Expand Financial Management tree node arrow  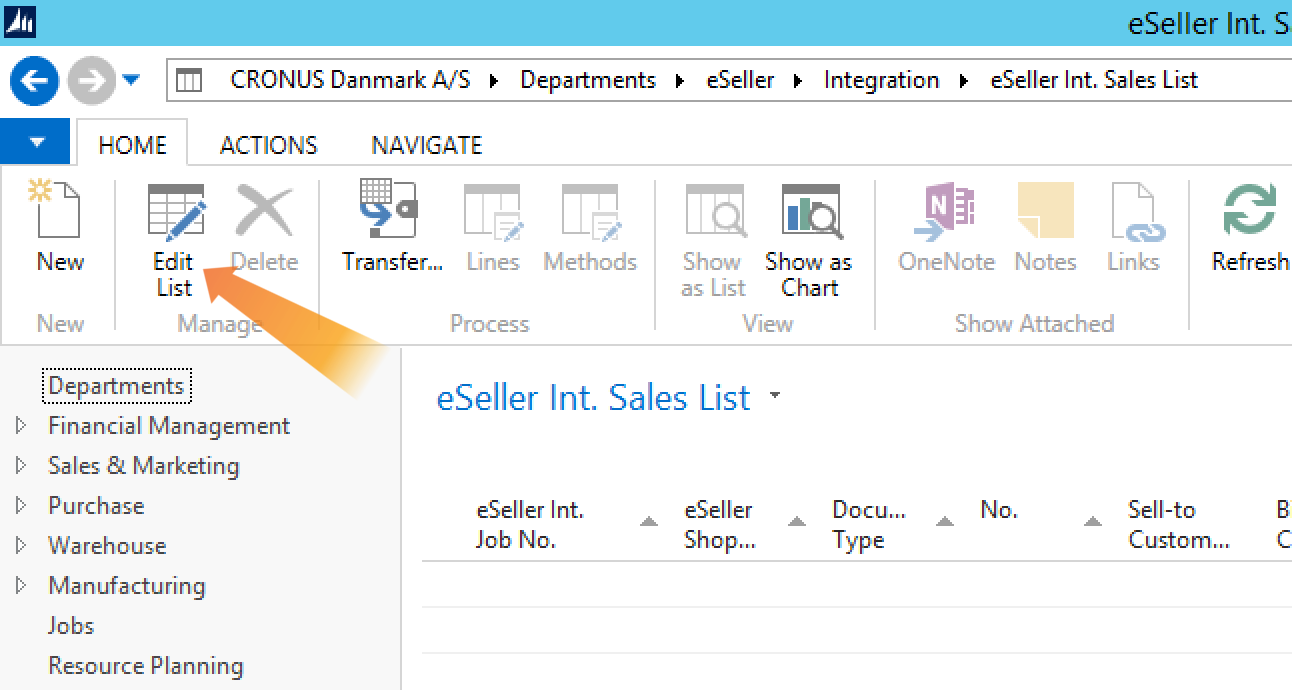[21, 426]
